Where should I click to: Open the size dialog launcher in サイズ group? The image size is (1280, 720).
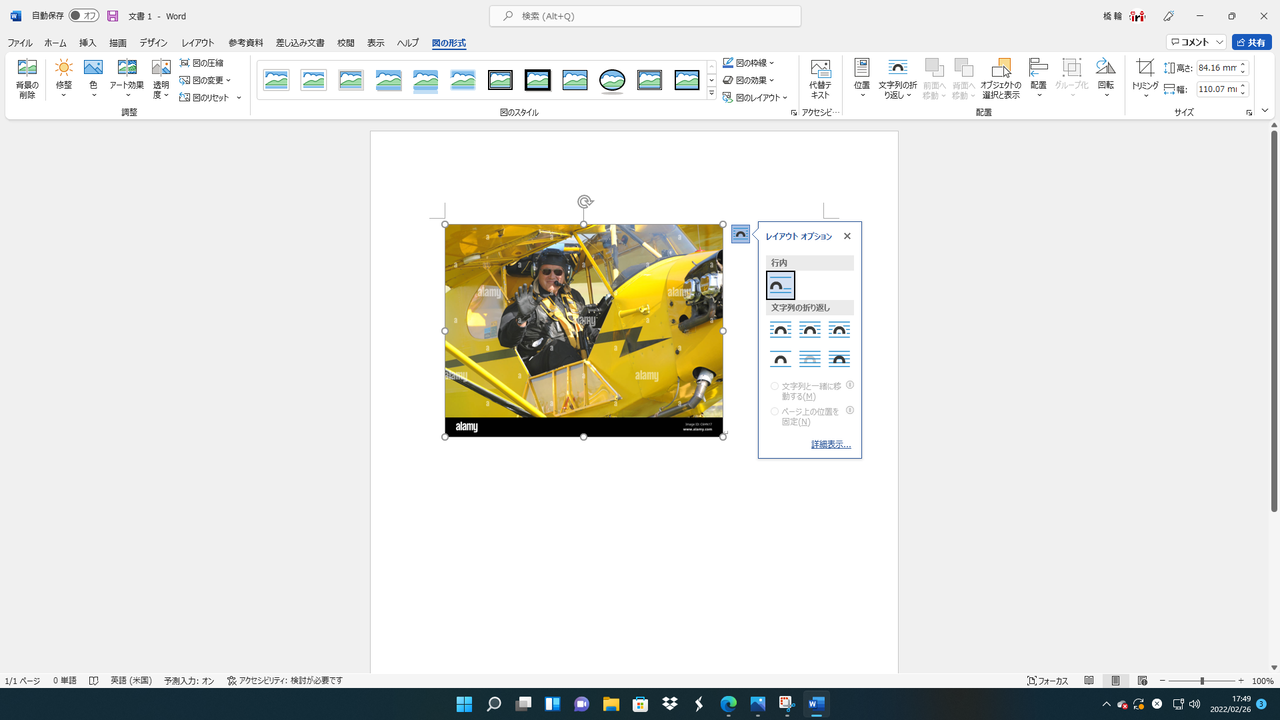1249,113
